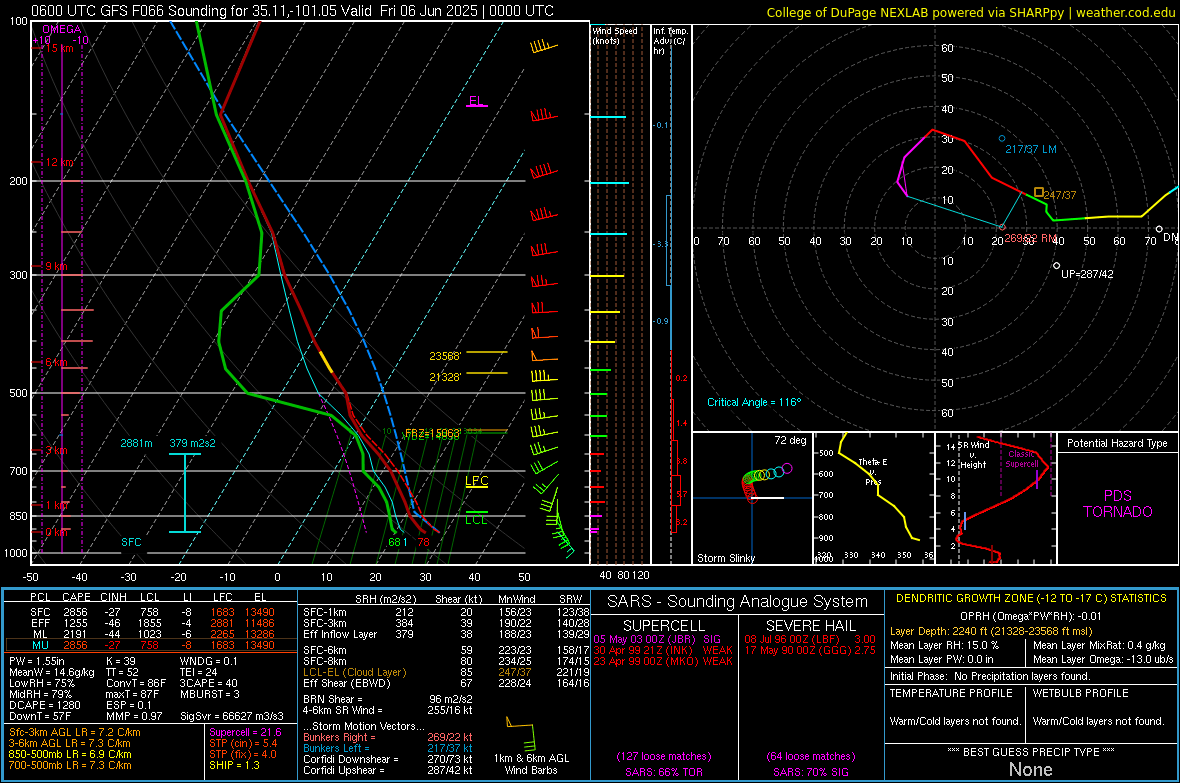This screenshot has height=783, width=1180.
Task: Click the magenta EL marker on the skew-T
Action: pos(476,102)
